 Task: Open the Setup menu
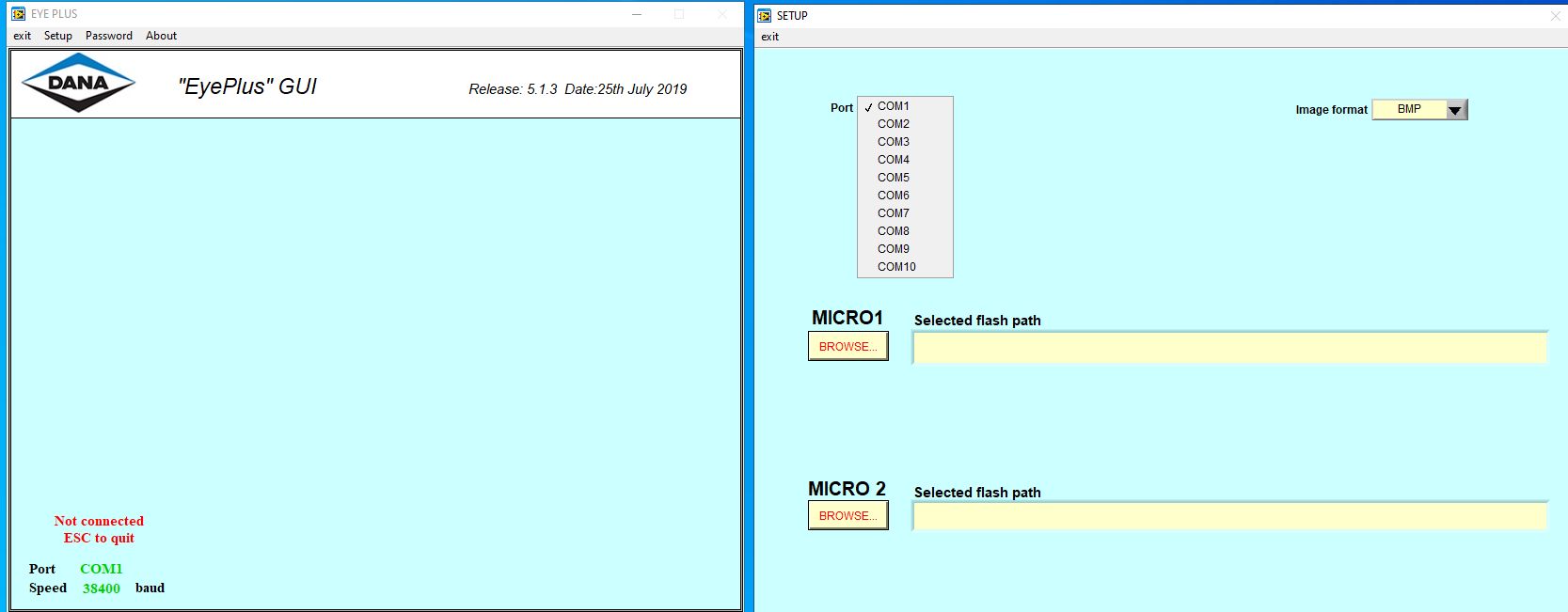[x=58, y=36]
